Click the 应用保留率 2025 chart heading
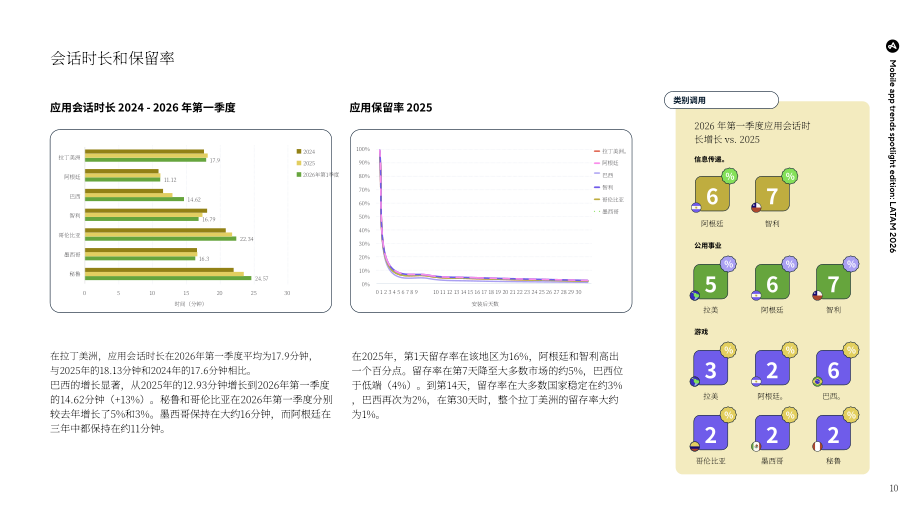Screen dimensions: 920x518 pos(391,107)
